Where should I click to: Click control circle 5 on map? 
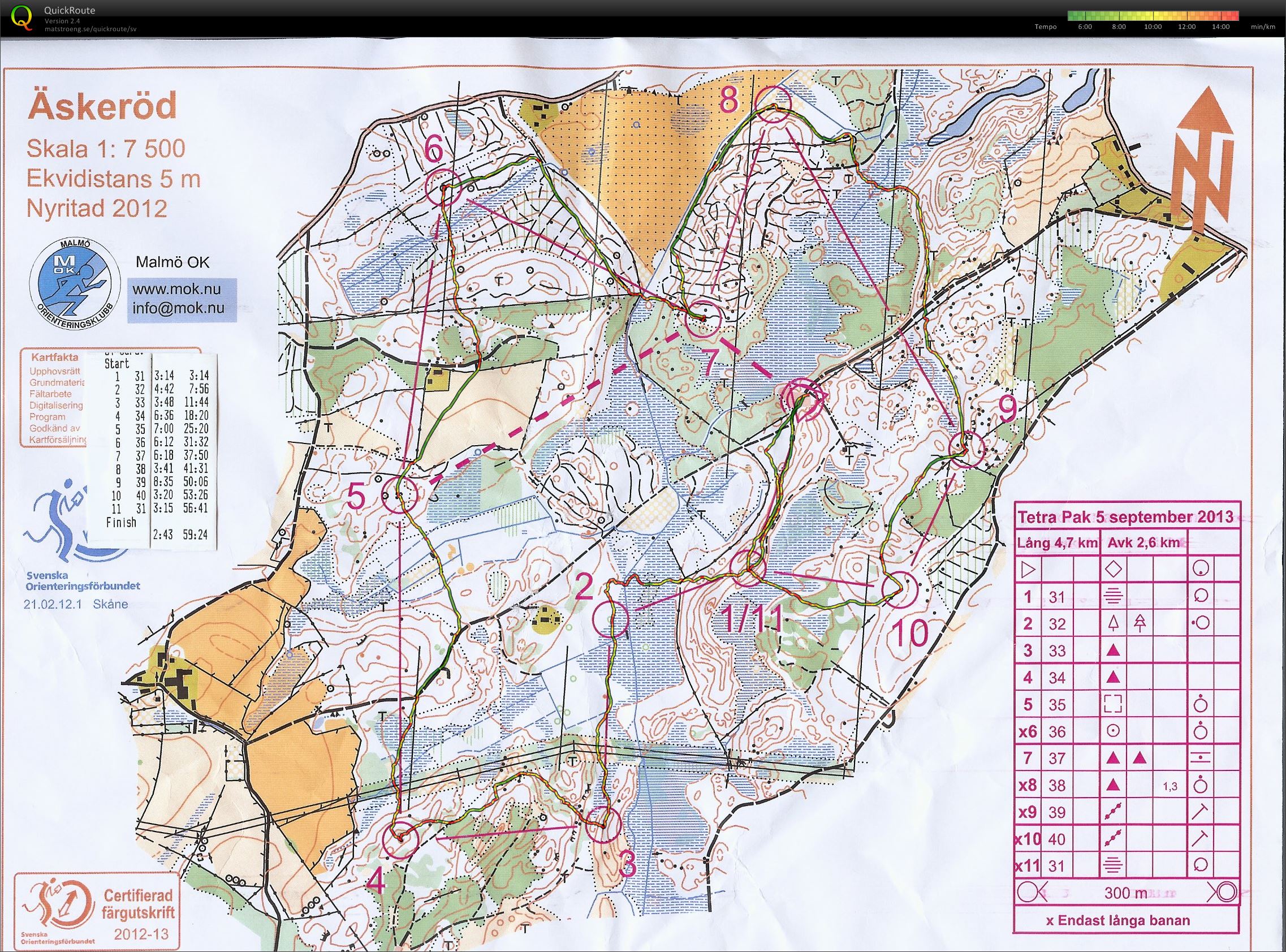[x=400, y=495]
